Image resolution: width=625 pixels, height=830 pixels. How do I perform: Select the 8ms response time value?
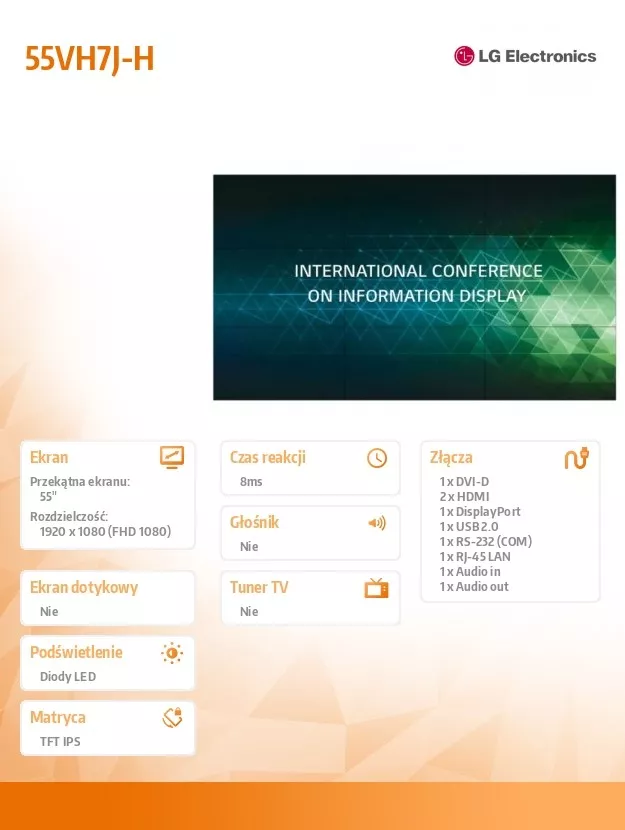click(251, 482)
